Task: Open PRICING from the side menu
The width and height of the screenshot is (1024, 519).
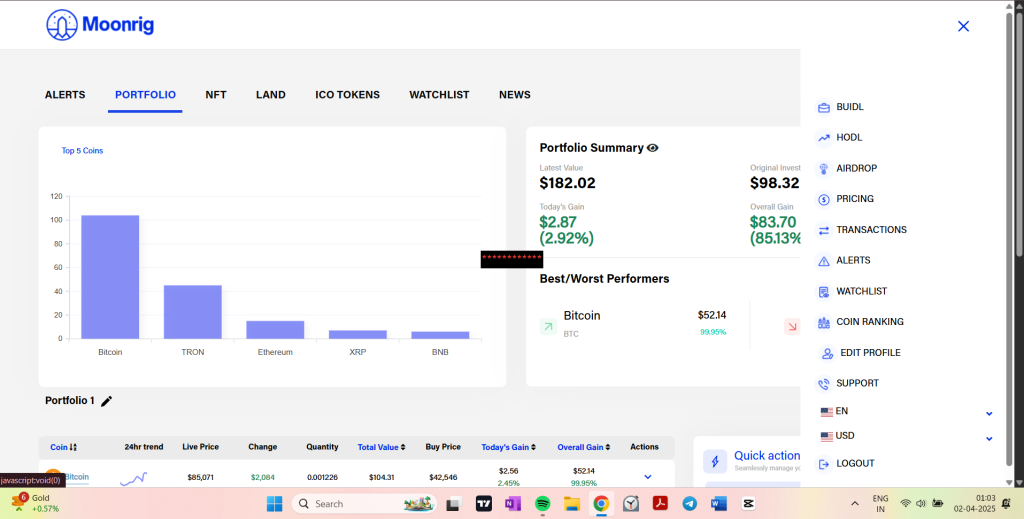Action: pos(855,199)
